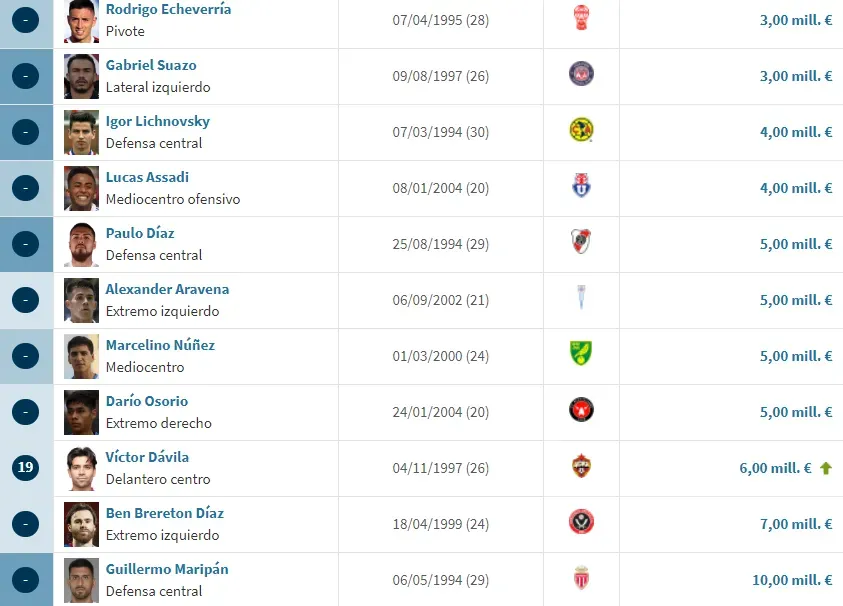Click Guillermo Maripán's 10,00 mill. € value

(793, 580)
